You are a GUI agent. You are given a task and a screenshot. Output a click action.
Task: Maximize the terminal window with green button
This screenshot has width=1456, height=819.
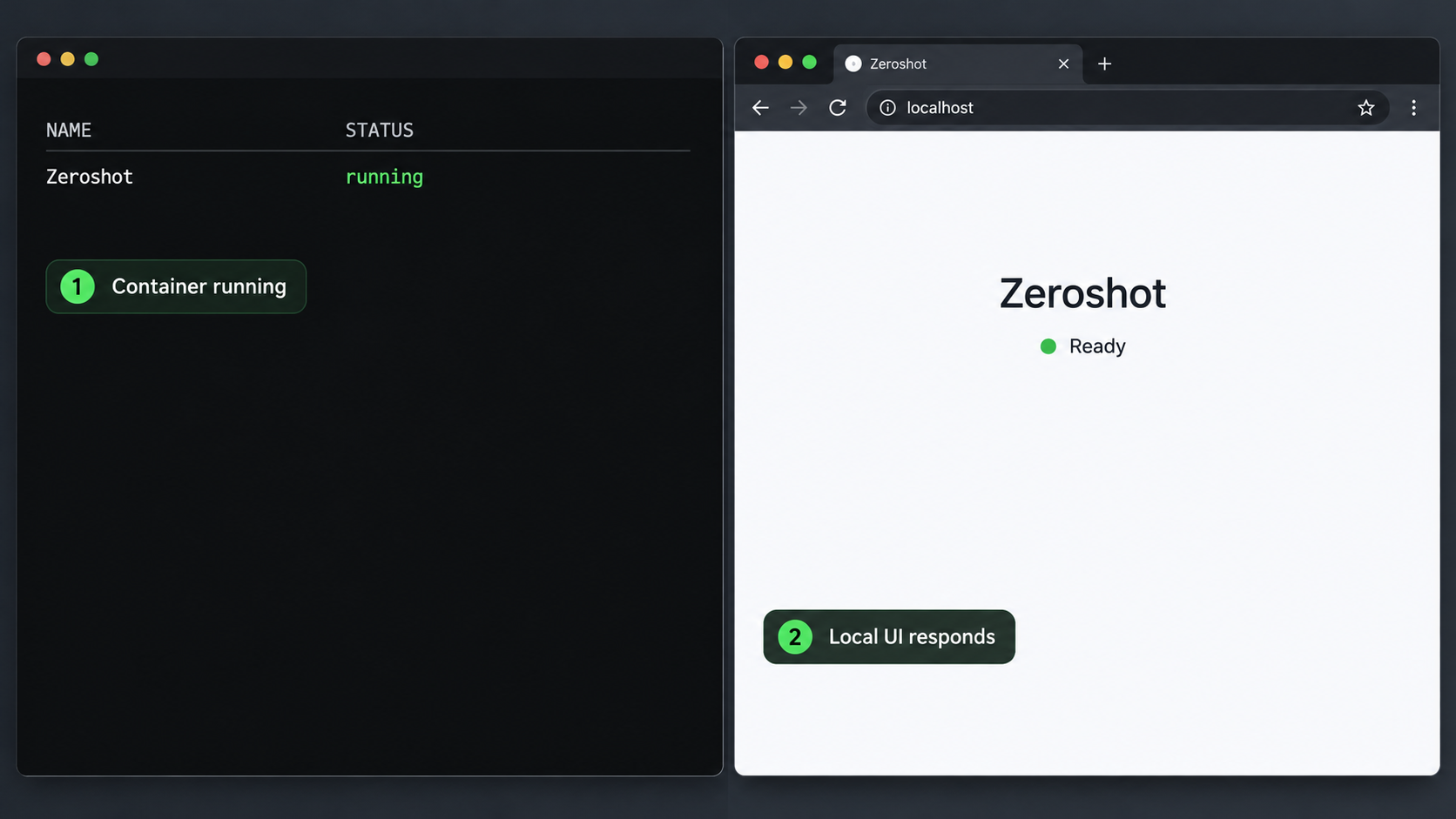(x=91, y=59)
